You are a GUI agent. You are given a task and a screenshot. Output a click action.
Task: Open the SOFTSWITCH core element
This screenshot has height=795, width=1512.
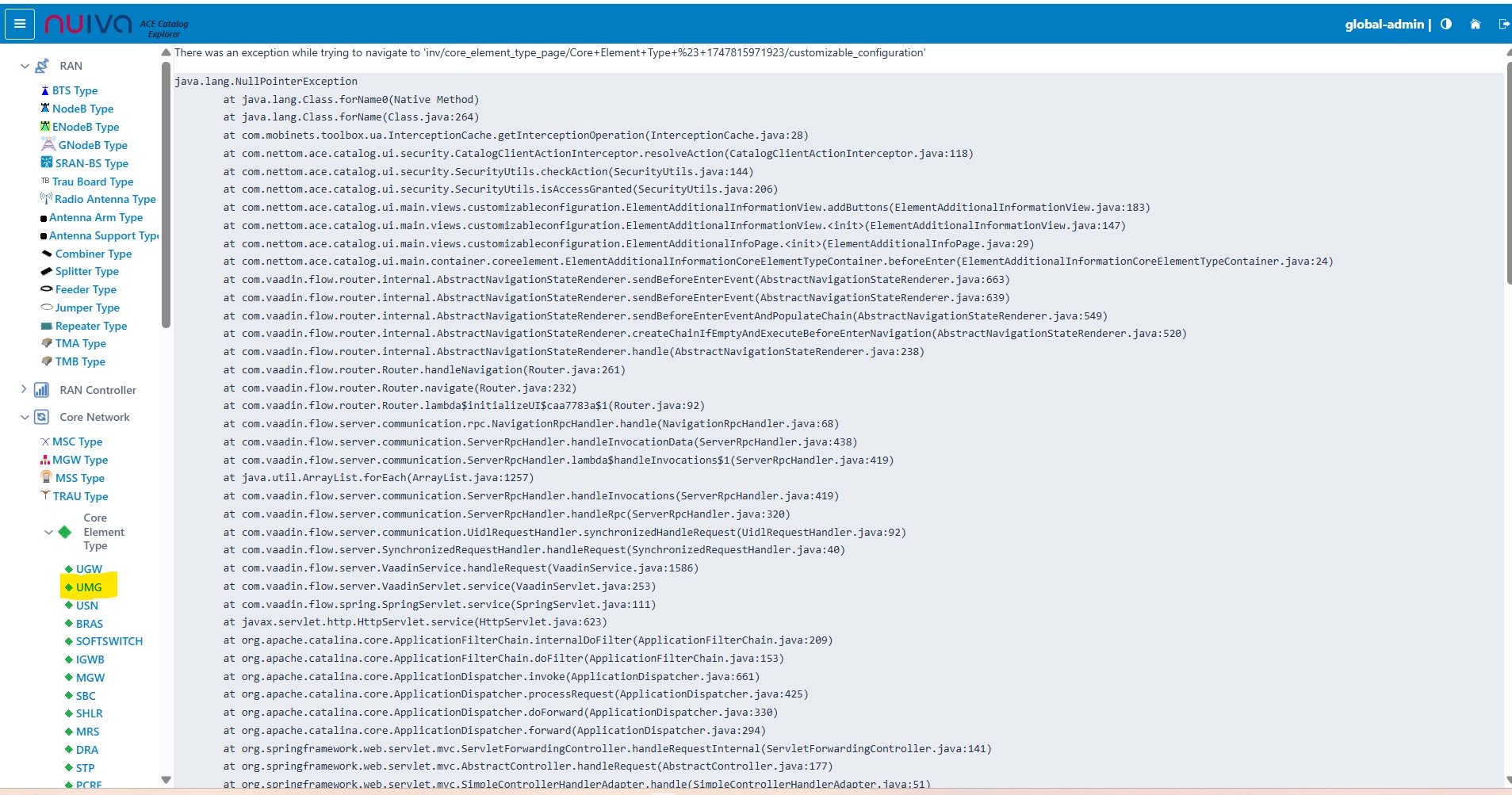(109, 641)
